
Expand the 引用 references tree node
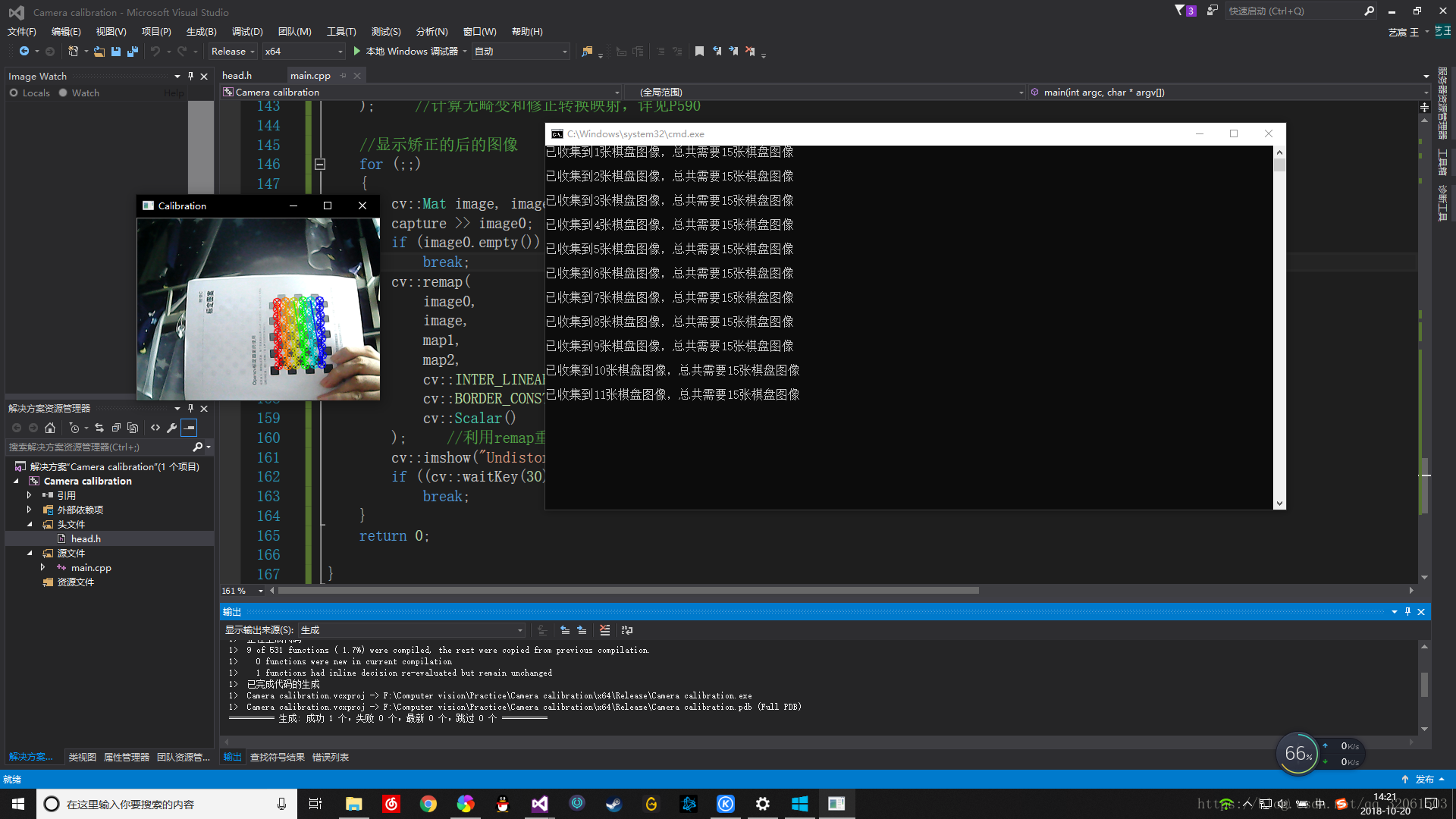pyautogui.click(x=29, y=495)
